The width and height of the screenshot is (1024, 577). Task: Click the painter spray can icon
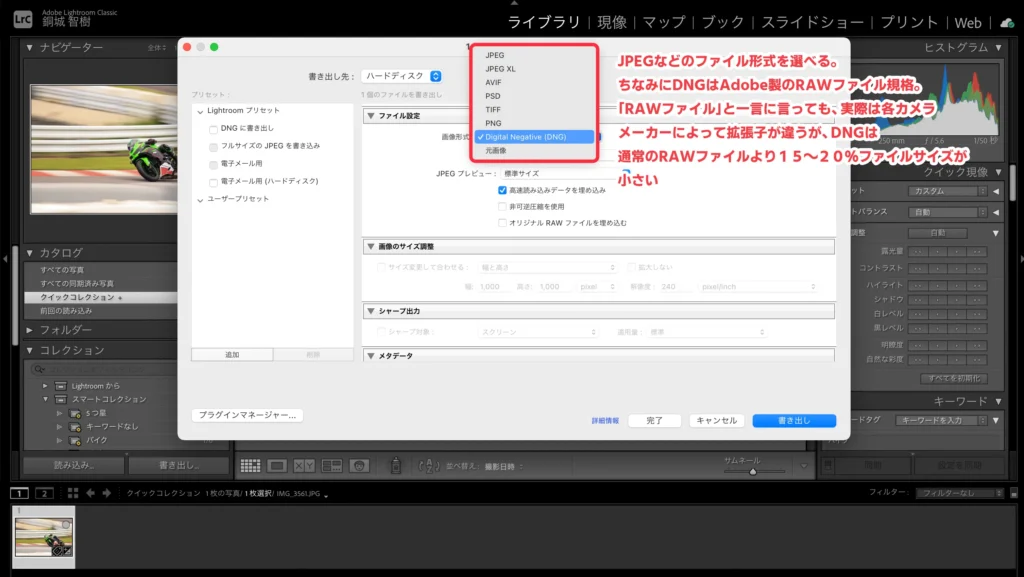pos(396,466)
